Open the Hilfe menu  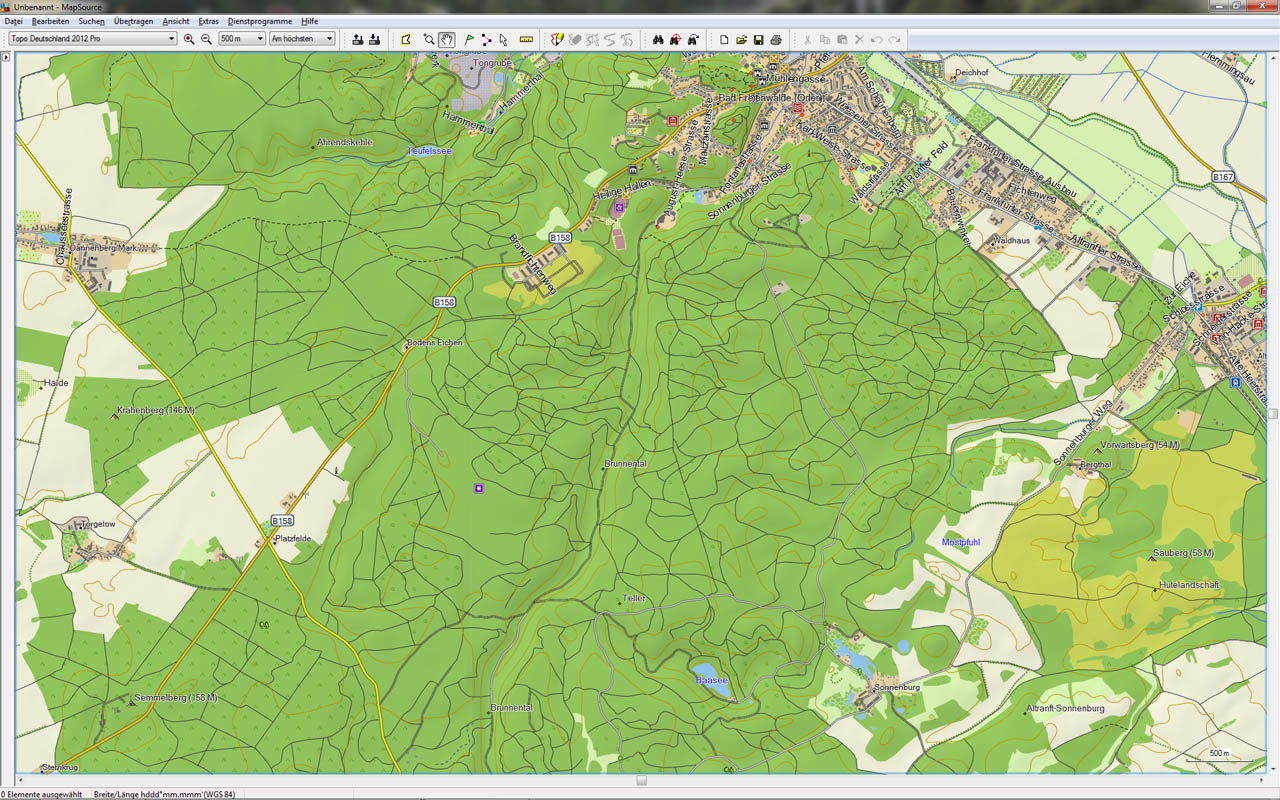click(309, 21)
